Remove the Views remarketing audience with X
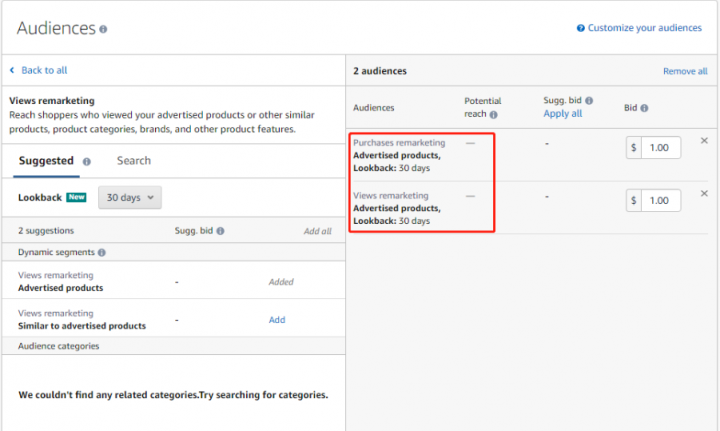720x431 pixels. 704,193
